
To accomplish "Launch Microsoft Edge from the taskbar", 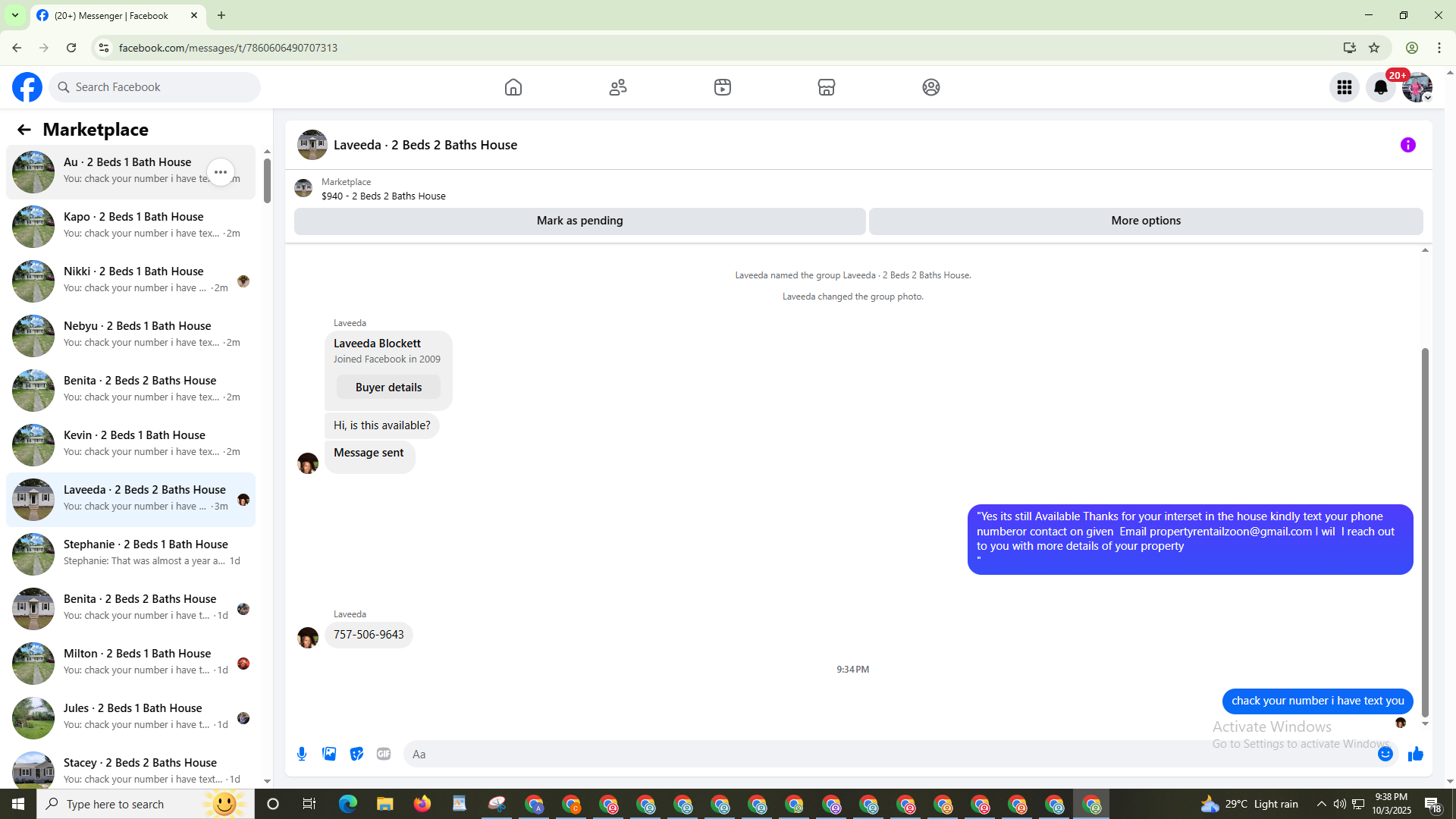I will pos(348,804).
